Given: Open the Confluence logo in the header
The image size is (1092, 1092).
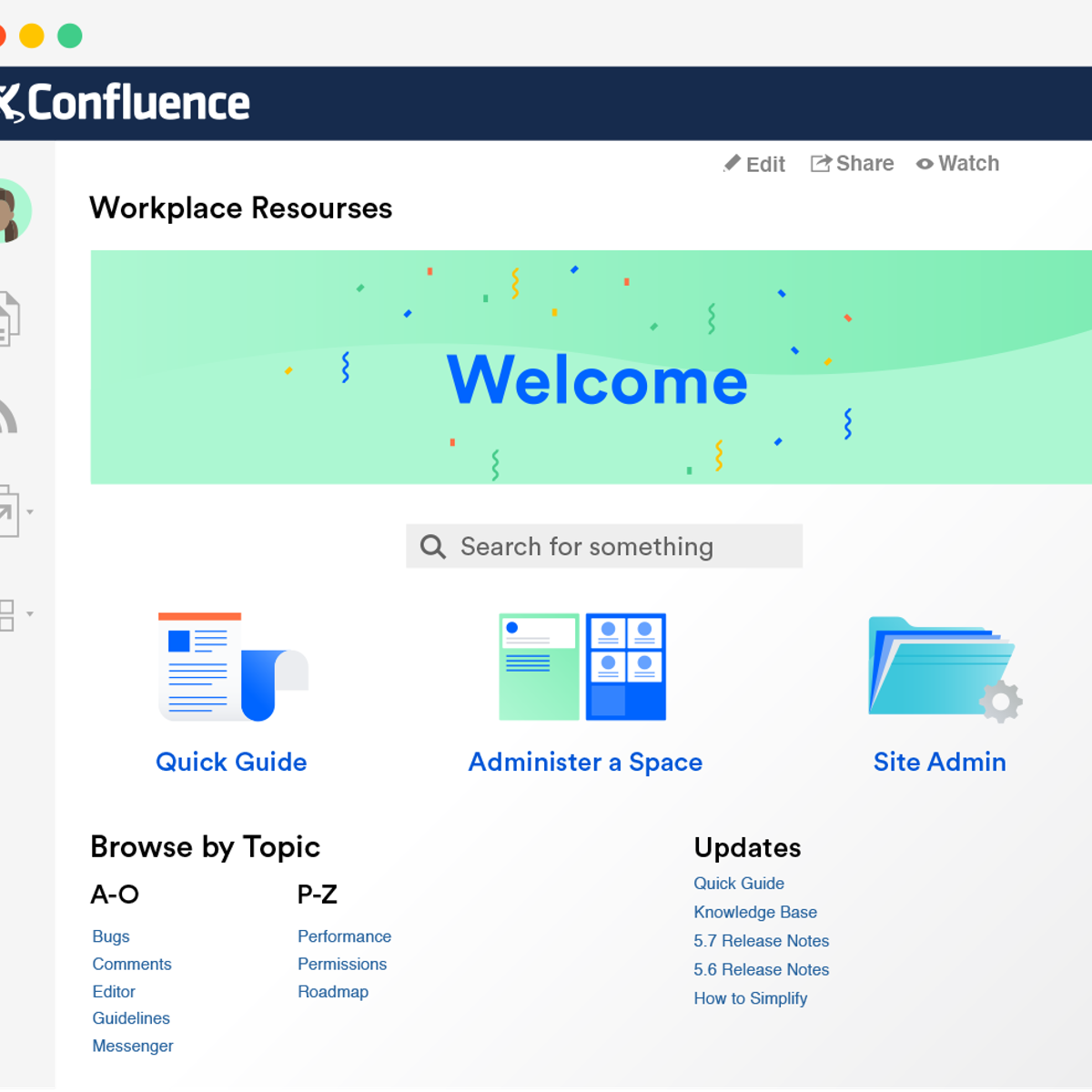Looking at the screenshot, I should click(x=127, y=101).
